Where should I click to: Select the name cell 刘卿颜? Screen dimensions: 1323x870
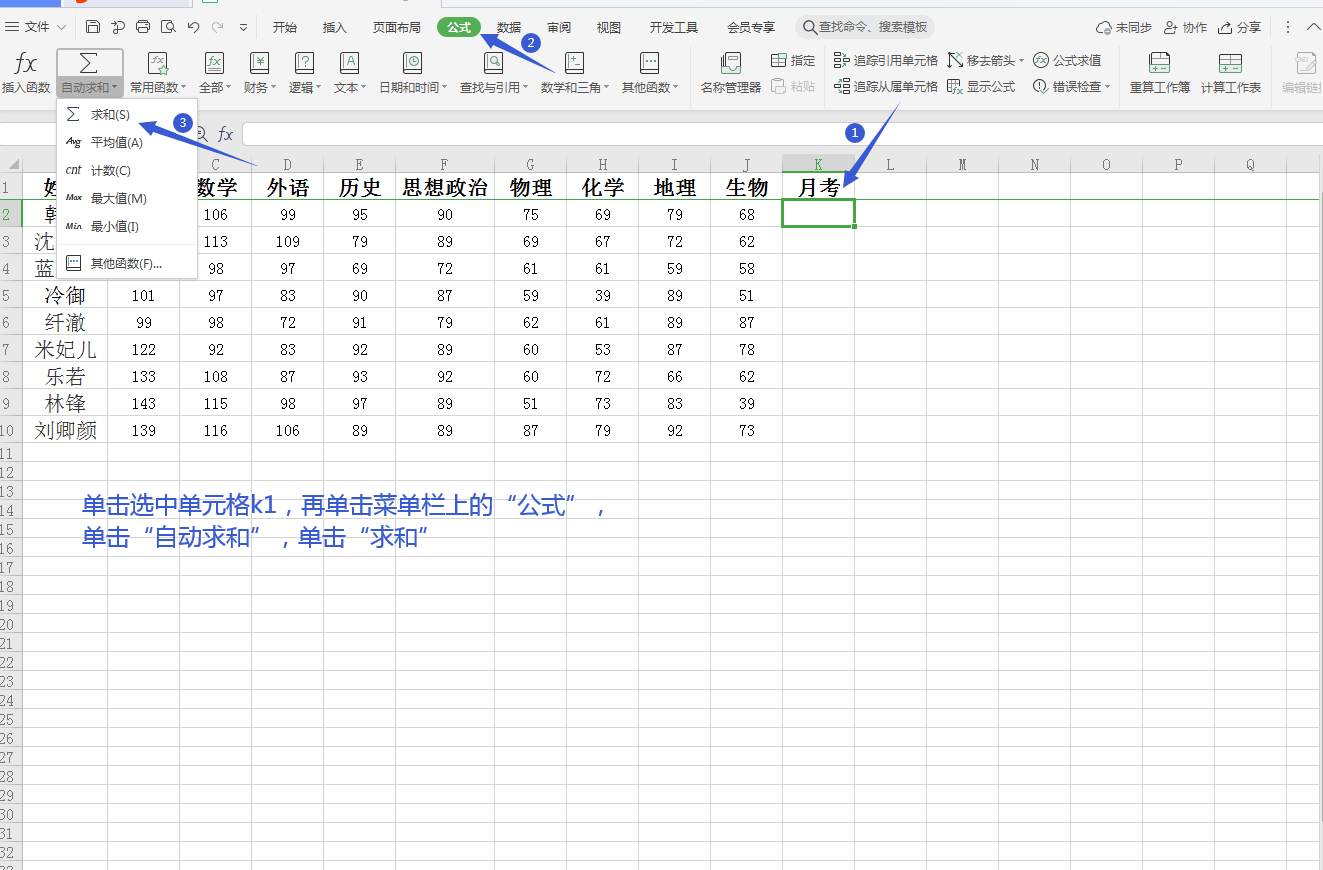(x=65, y=431)
